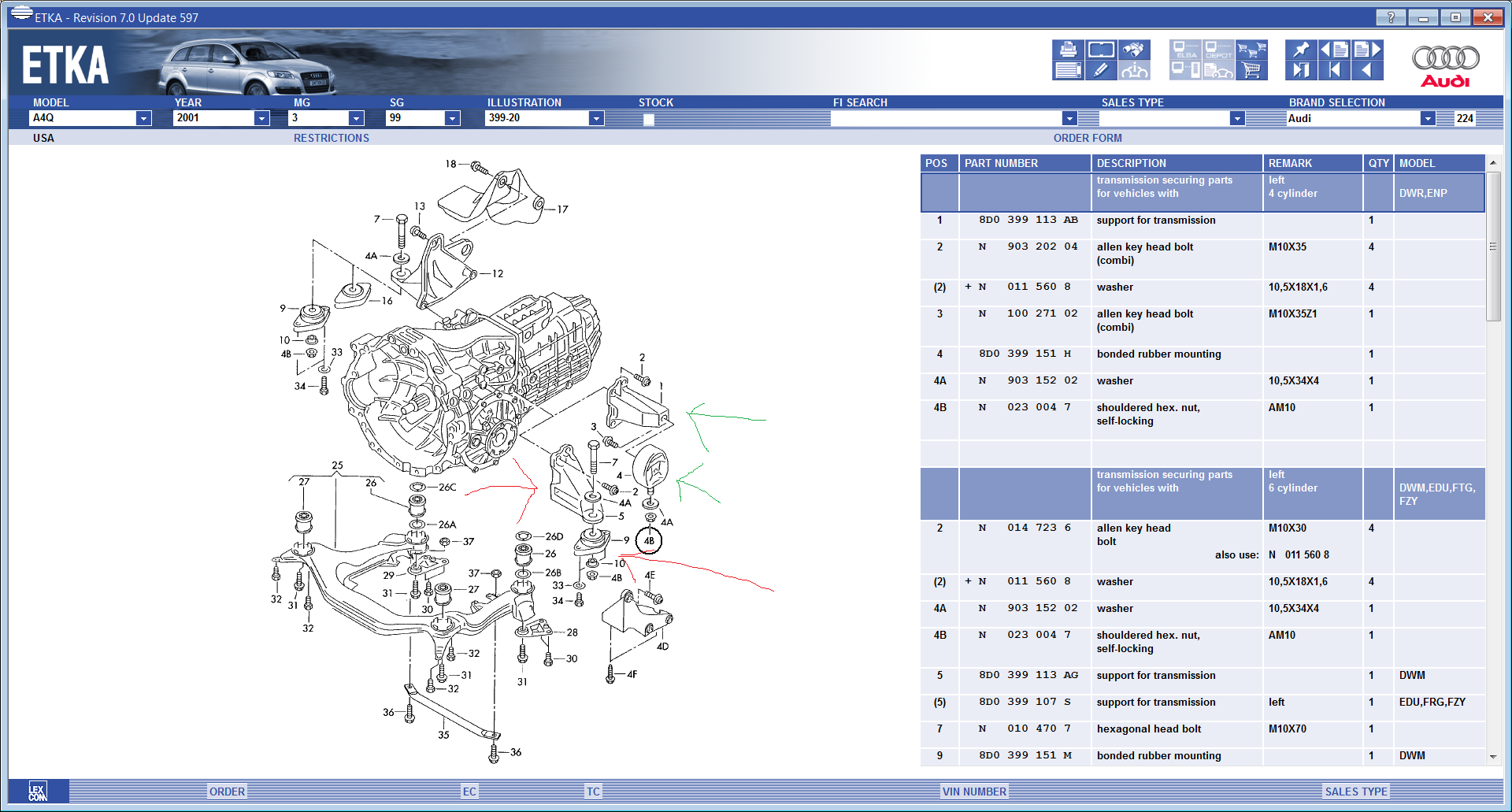The image size is (1512, 812).
Task: Select the exit door icon
Action: (x=1301, y=71)
